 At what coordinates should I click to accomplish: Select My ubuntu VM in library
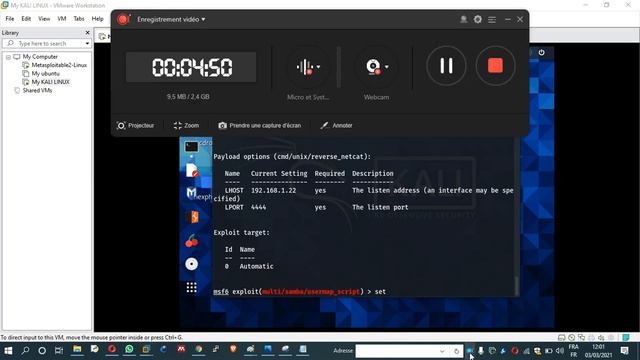point(45,74)
